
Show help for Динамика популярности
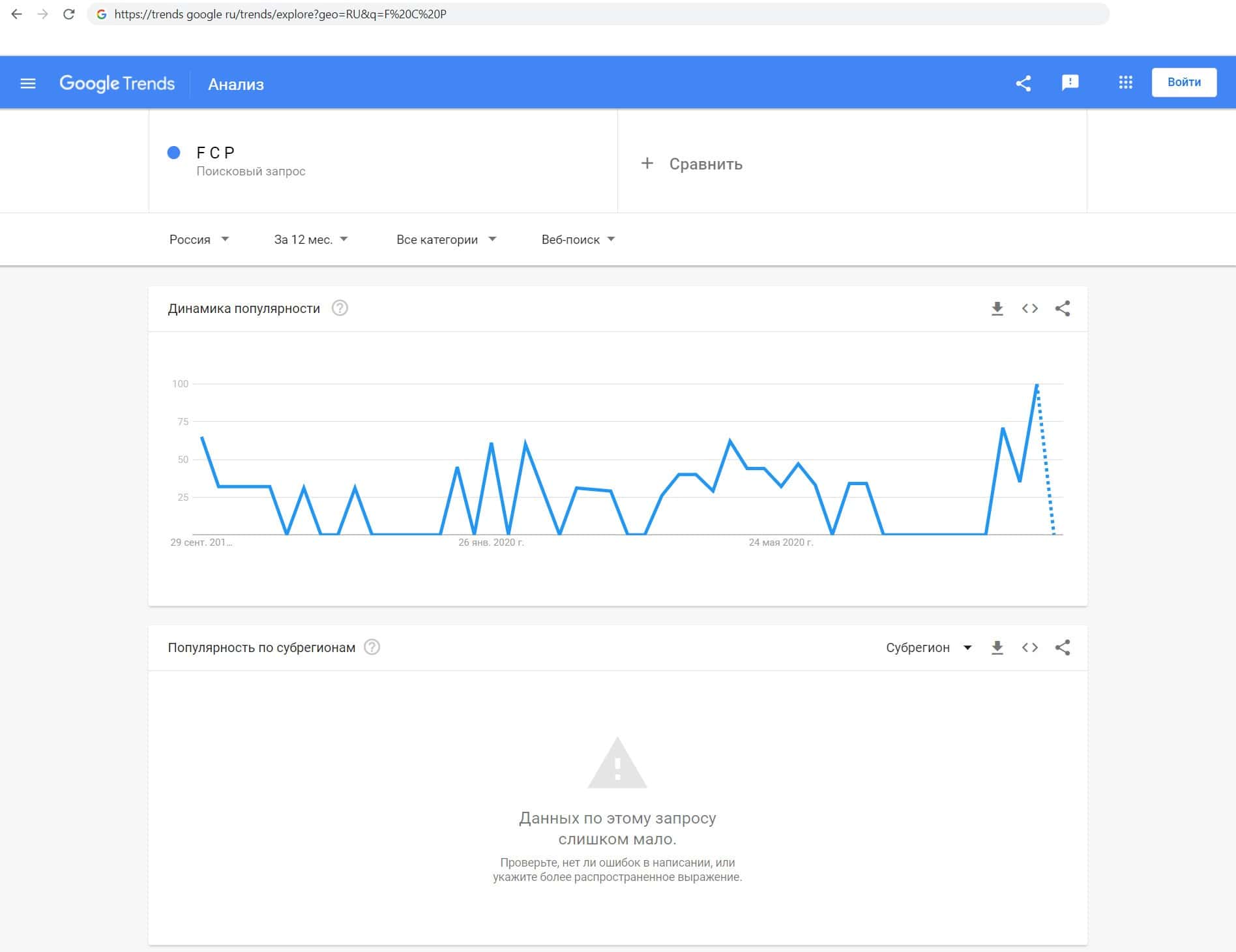coord(340,308)
